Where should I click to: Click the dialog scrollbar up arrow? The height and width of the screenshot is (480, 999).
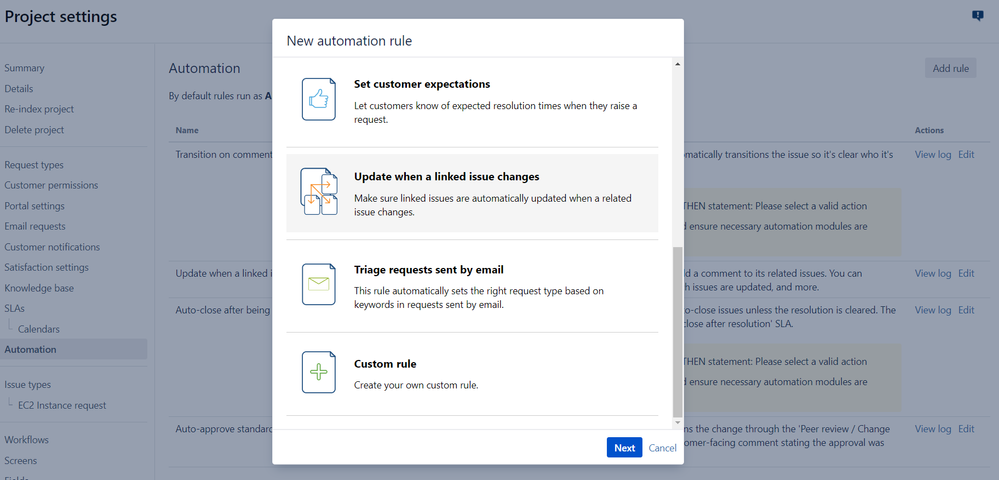[677, 64]
